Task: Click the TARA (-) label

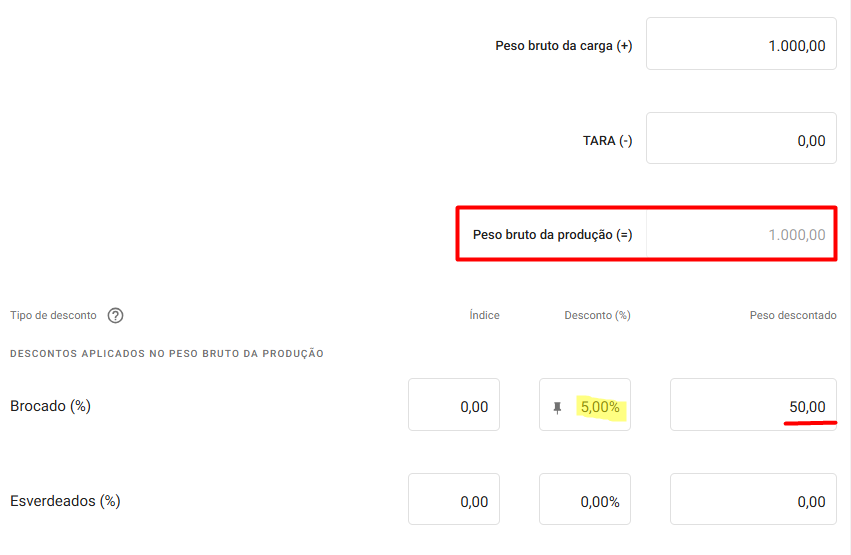Action: click(x=608, y=141)
